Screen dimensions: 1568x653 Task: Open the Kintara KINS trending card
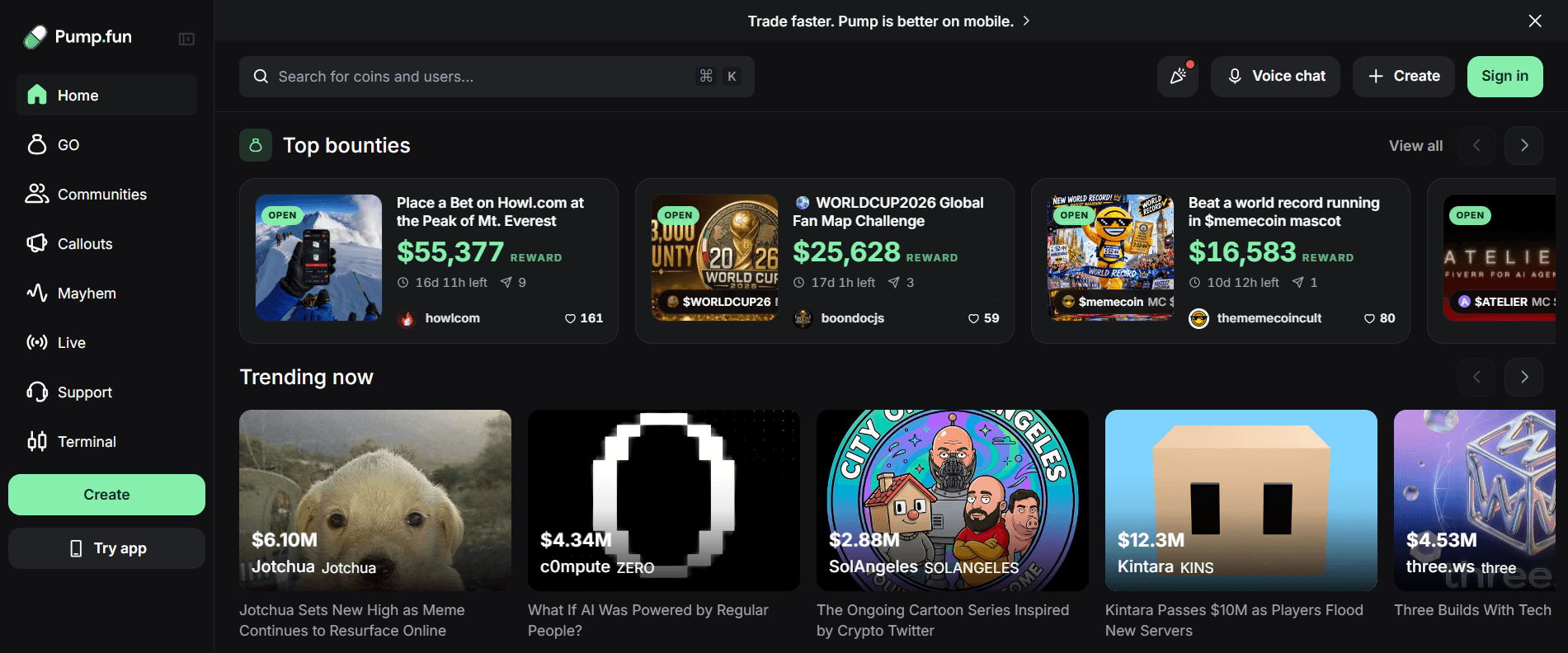pyautogui.click(x=1241, y=500)
